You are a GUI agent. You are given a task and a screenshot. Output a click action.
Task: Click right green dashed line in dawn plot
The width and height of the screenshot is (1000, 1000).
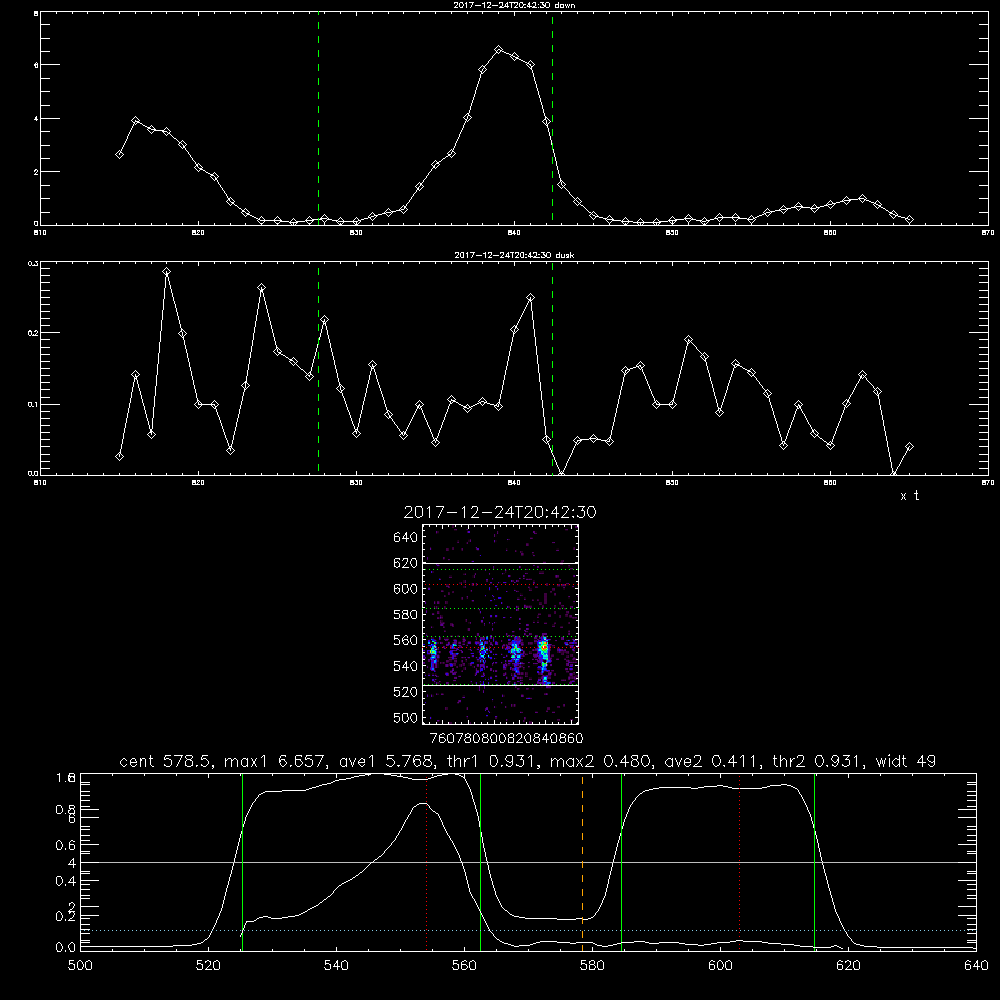point(552,119)
